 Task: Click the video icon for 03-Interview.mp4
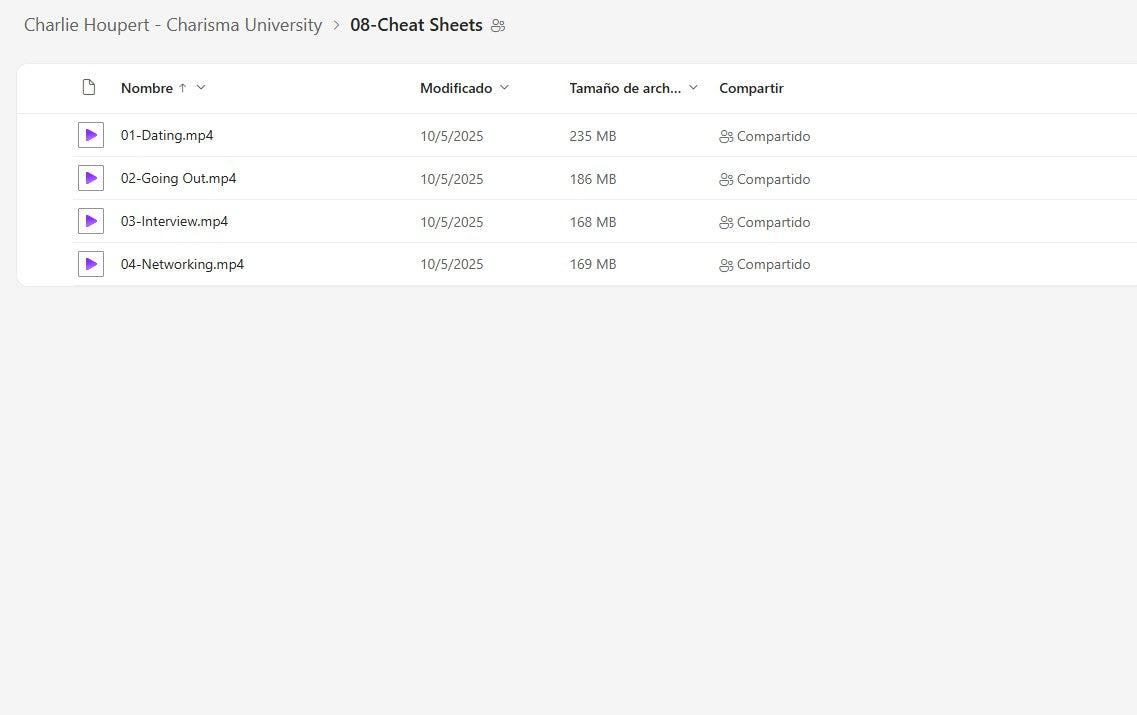[91, 221]
